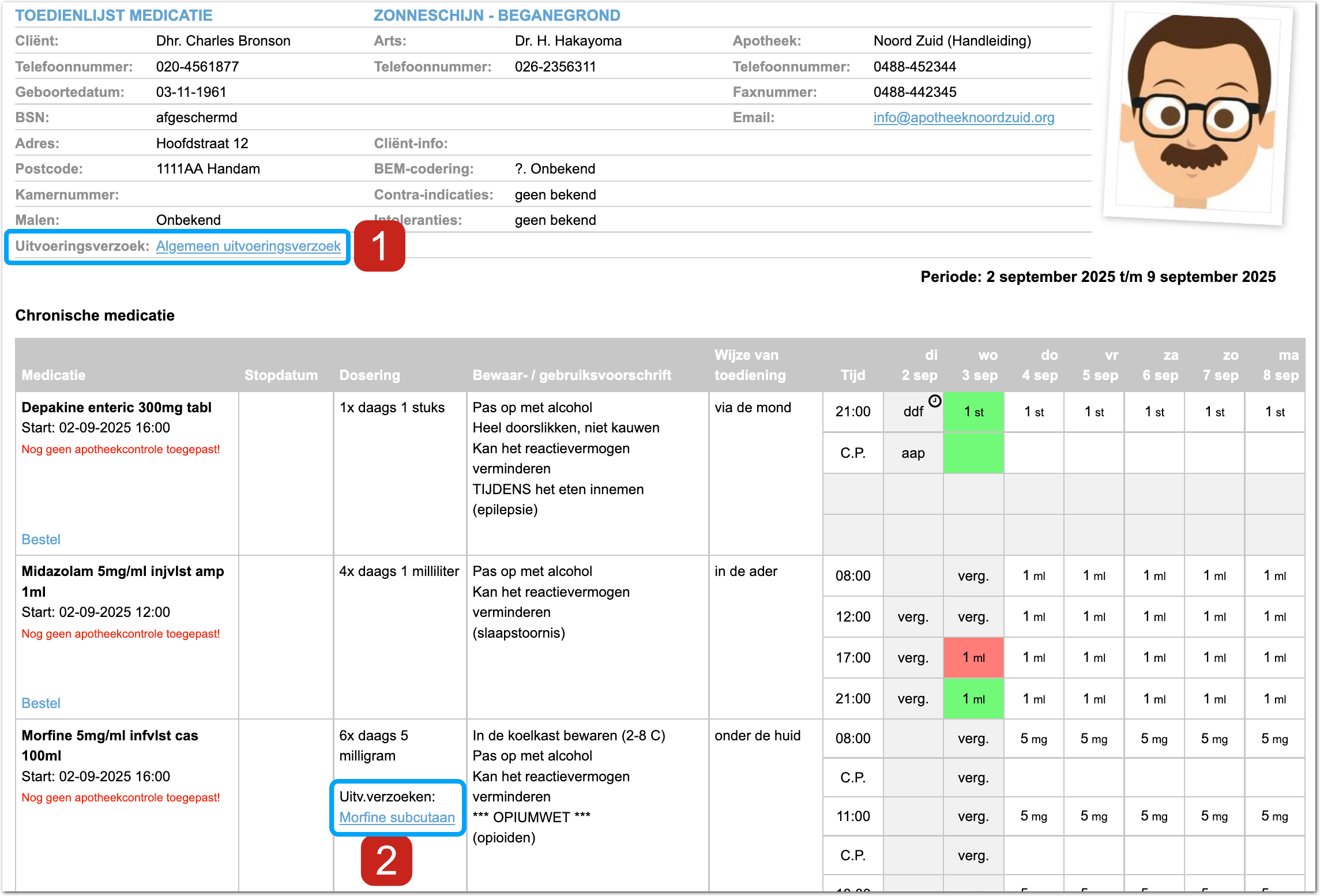The image size is (1320, 896).
Task: Open the Morfine subcutaan link
Action: 397,818
